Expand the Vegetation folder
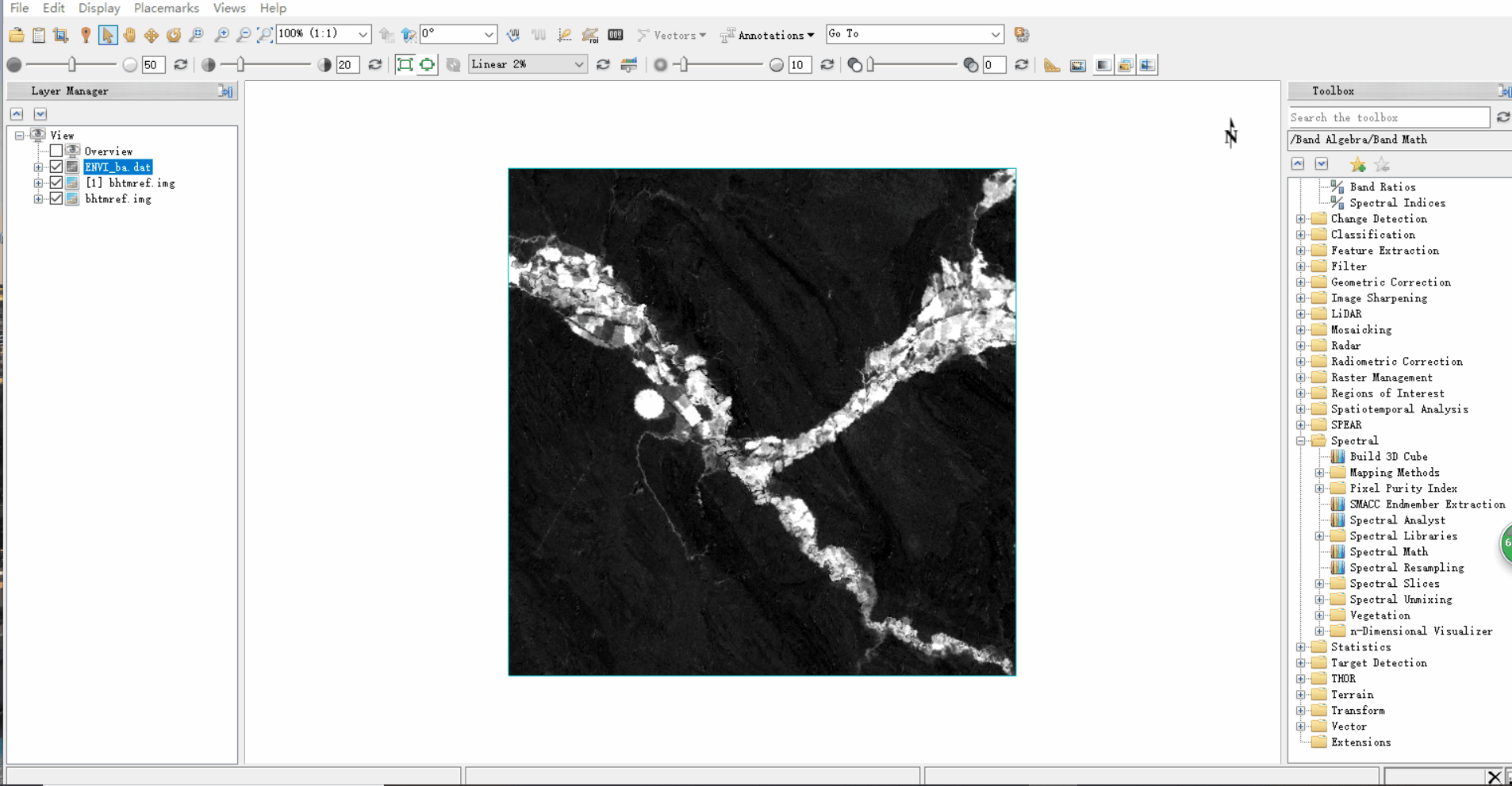The image size is (1512, 786). (1320, 615)
